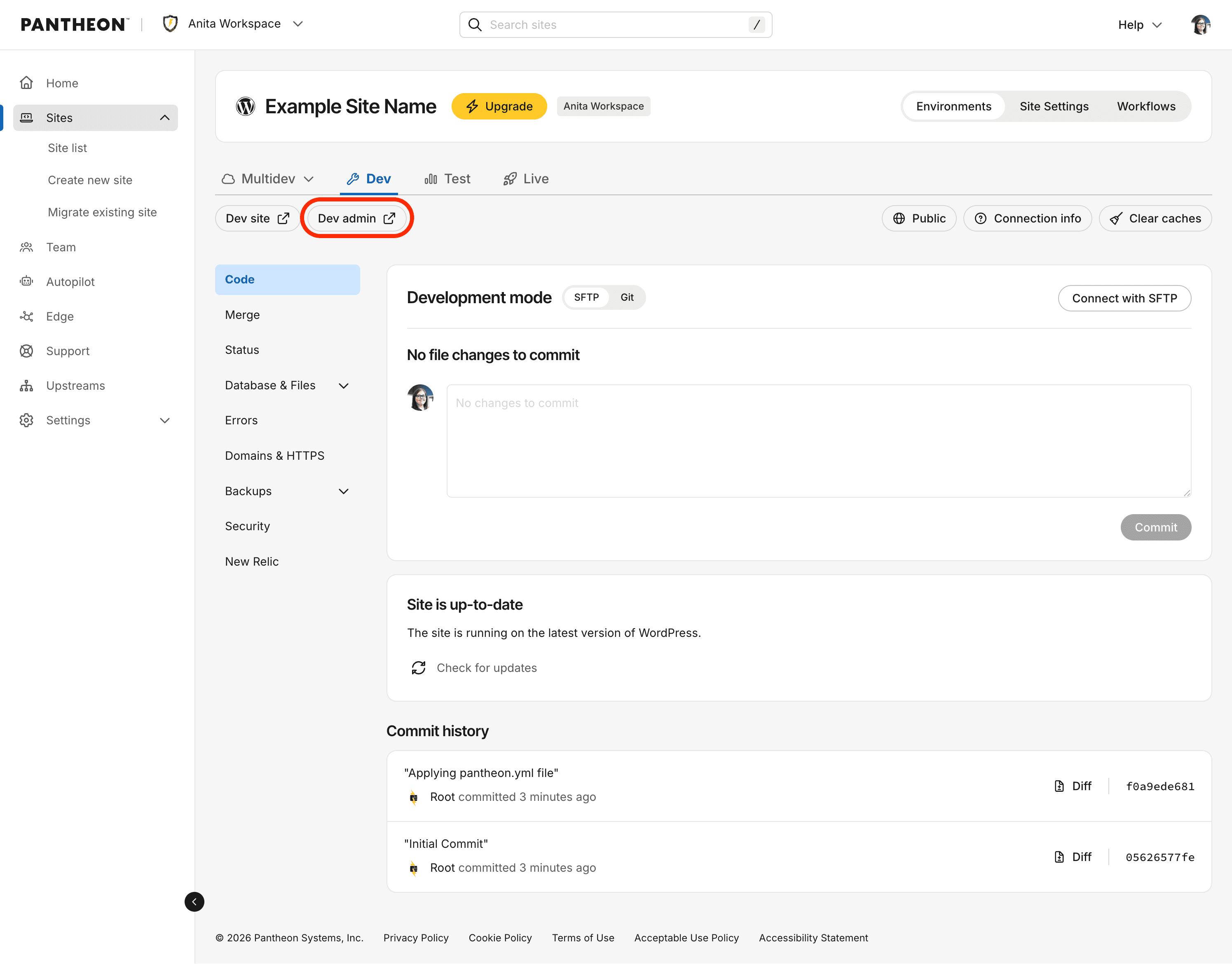The image size is (1232, 964).
Task: Click the Sites sidebar icon
Action: click(26, 117)
